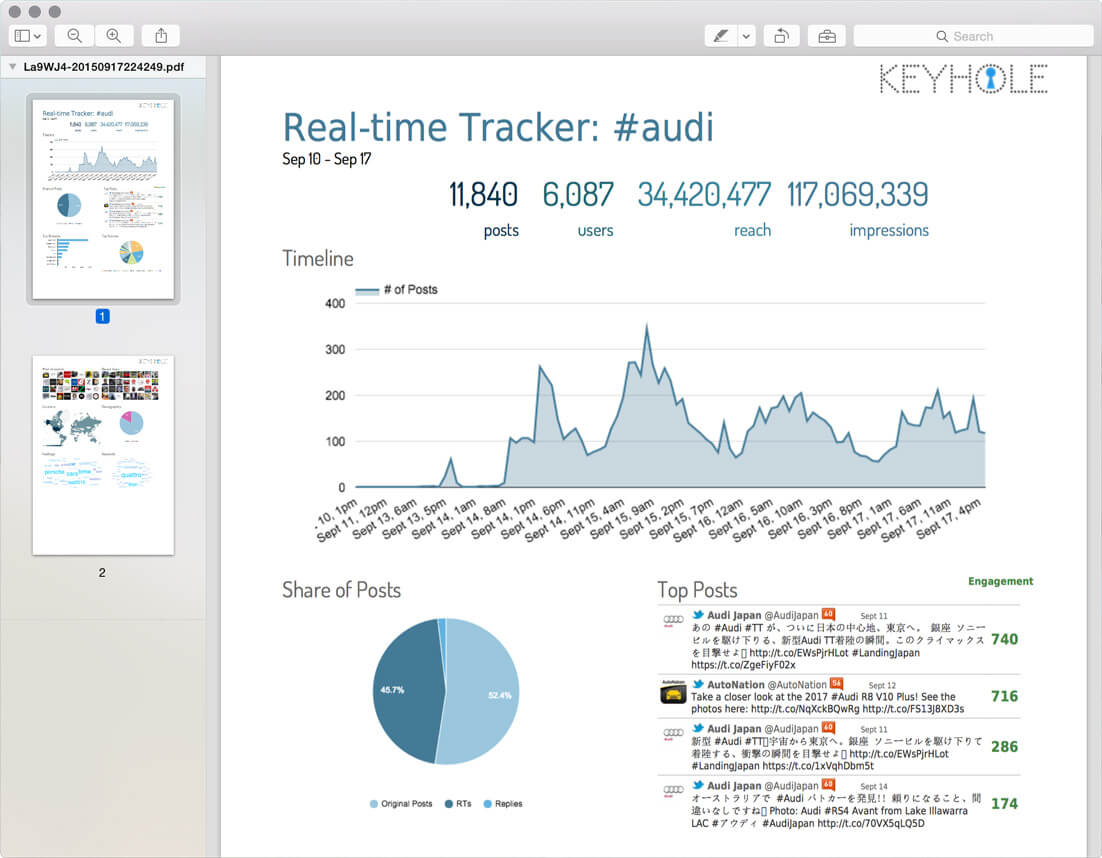Open the http://t.co/NqXckBQwRg link

805,709
